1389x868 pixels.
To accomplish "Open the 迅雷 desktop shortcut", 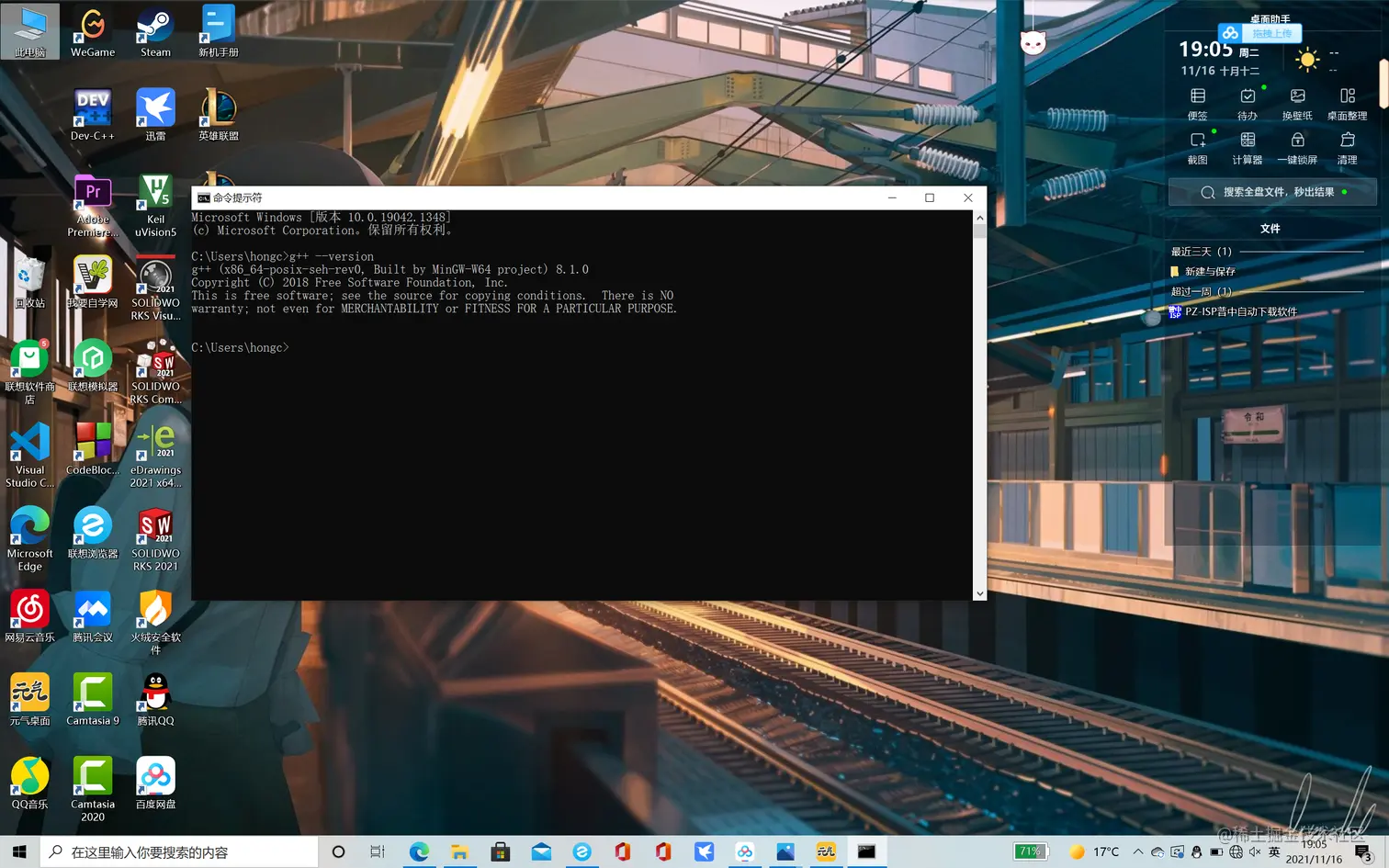I will [155, 115].
